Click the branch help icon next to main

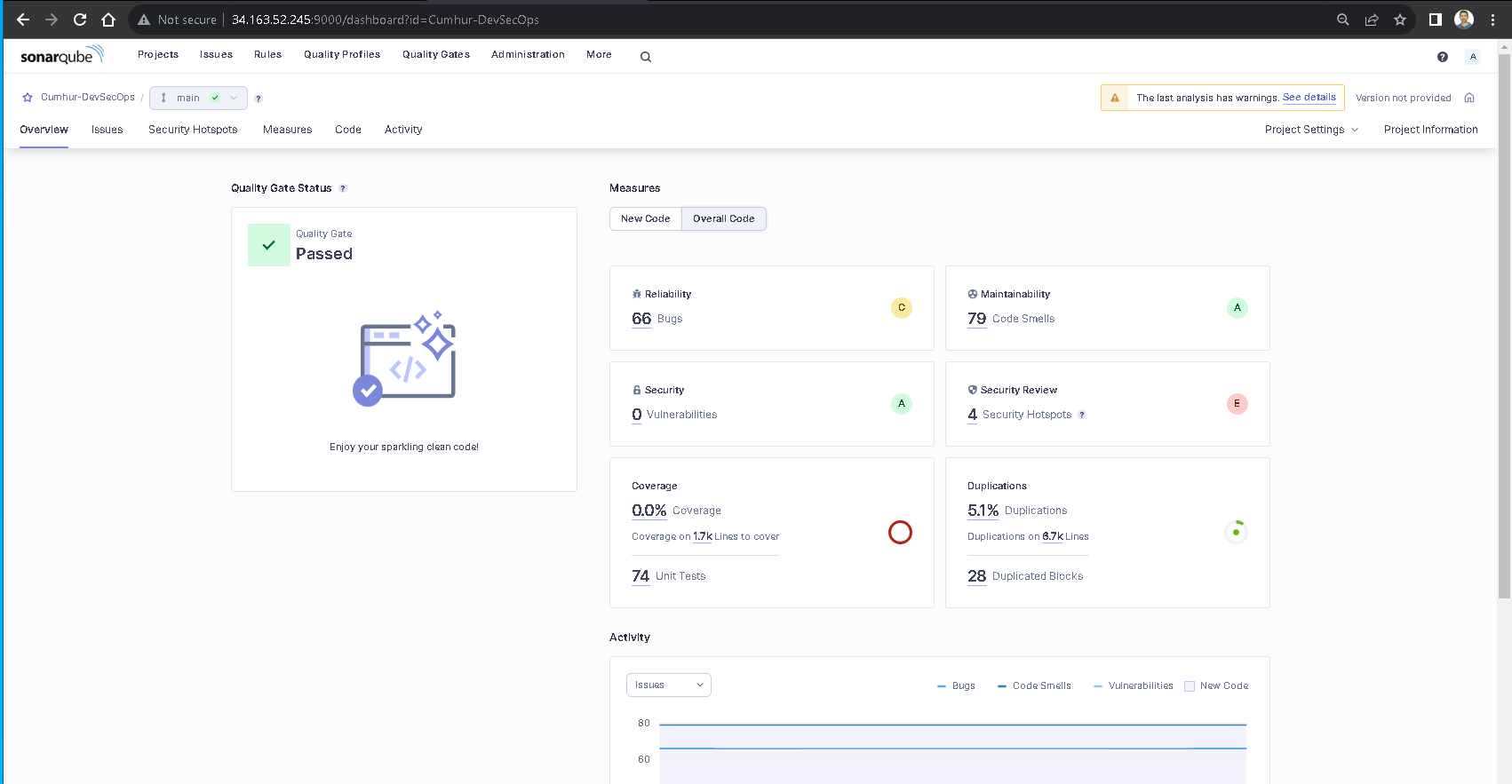click(259, 99)
